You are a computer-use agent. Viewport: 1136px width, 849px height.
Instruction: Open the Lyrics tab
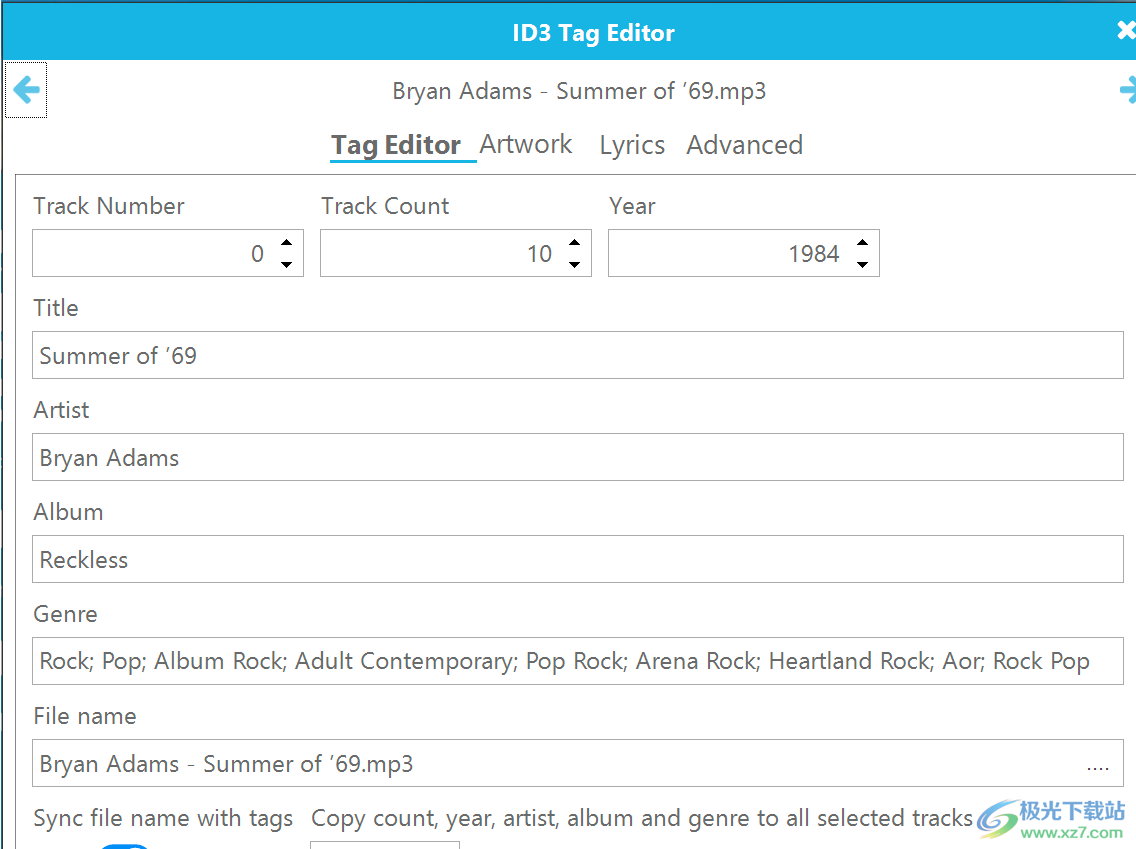click(x=632, y=145)
